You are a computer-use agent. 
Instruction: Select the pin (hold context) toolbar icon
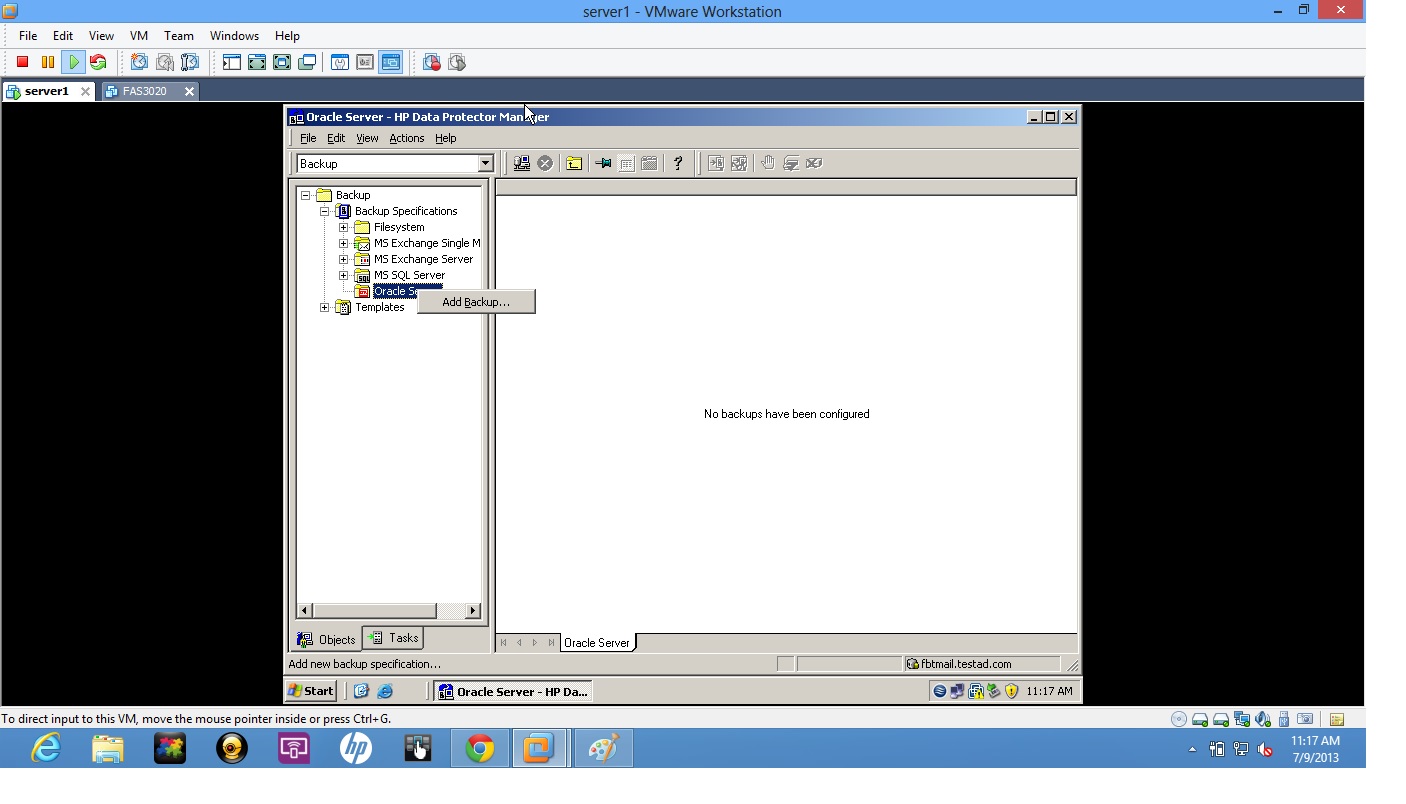(604, 162)
